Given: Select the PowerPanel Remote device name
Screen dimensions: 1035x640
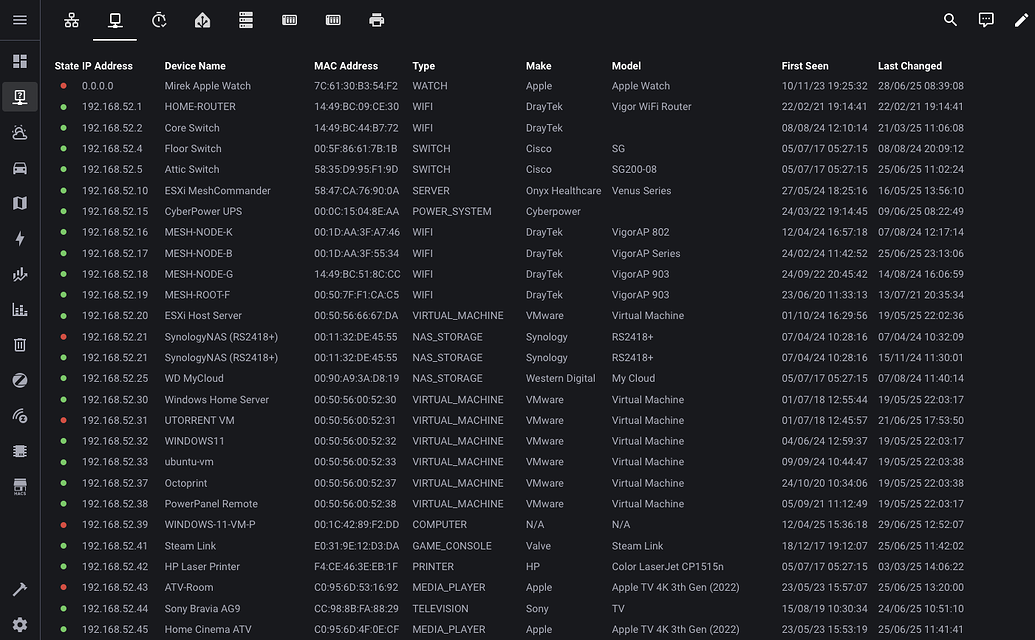Looking at the screenshot, I should (x=211, y=503).
